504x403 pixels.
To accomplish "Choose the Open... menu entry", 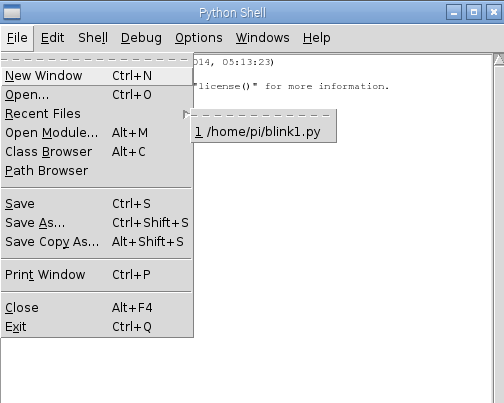I will pos(97,95).
